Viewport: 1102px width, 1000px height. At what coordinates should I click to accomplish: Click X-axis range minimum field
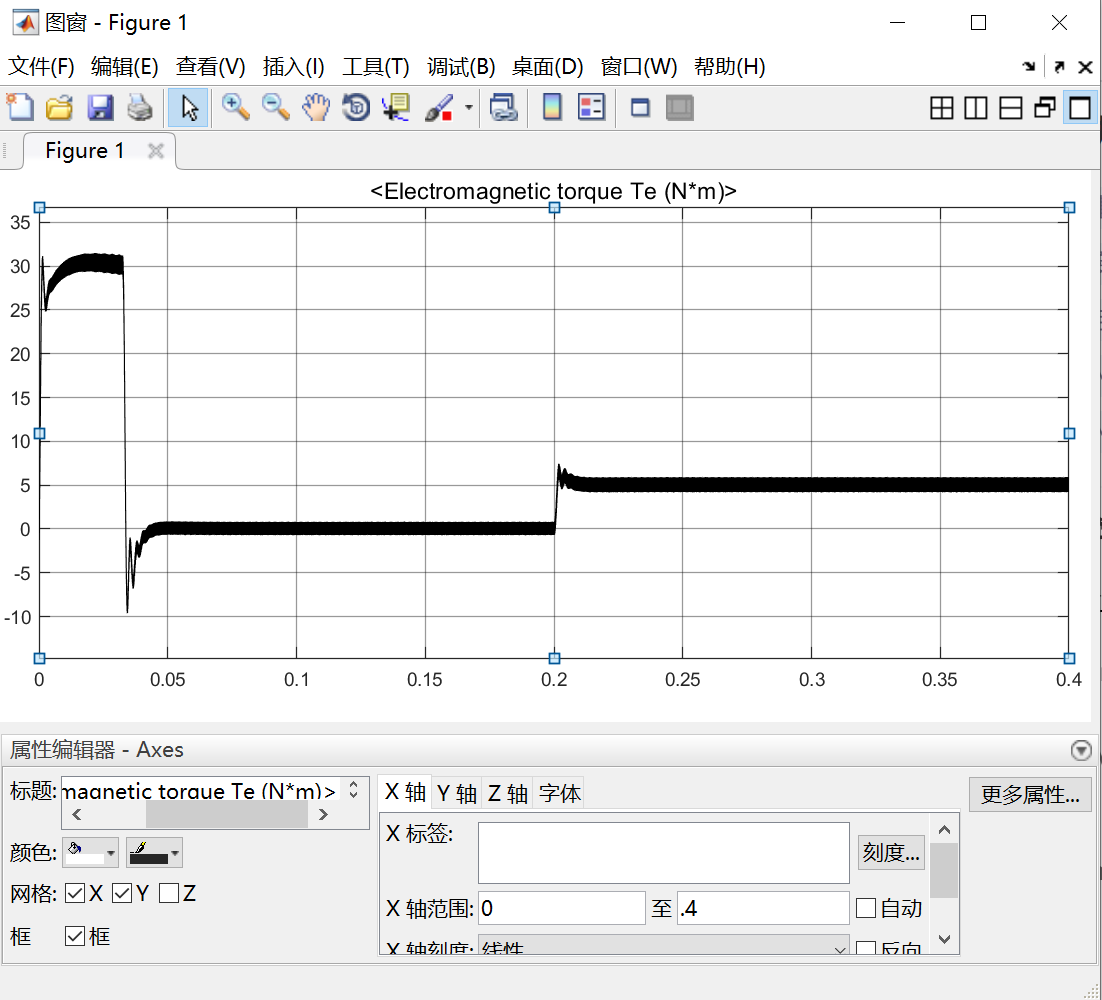(562, 908)
